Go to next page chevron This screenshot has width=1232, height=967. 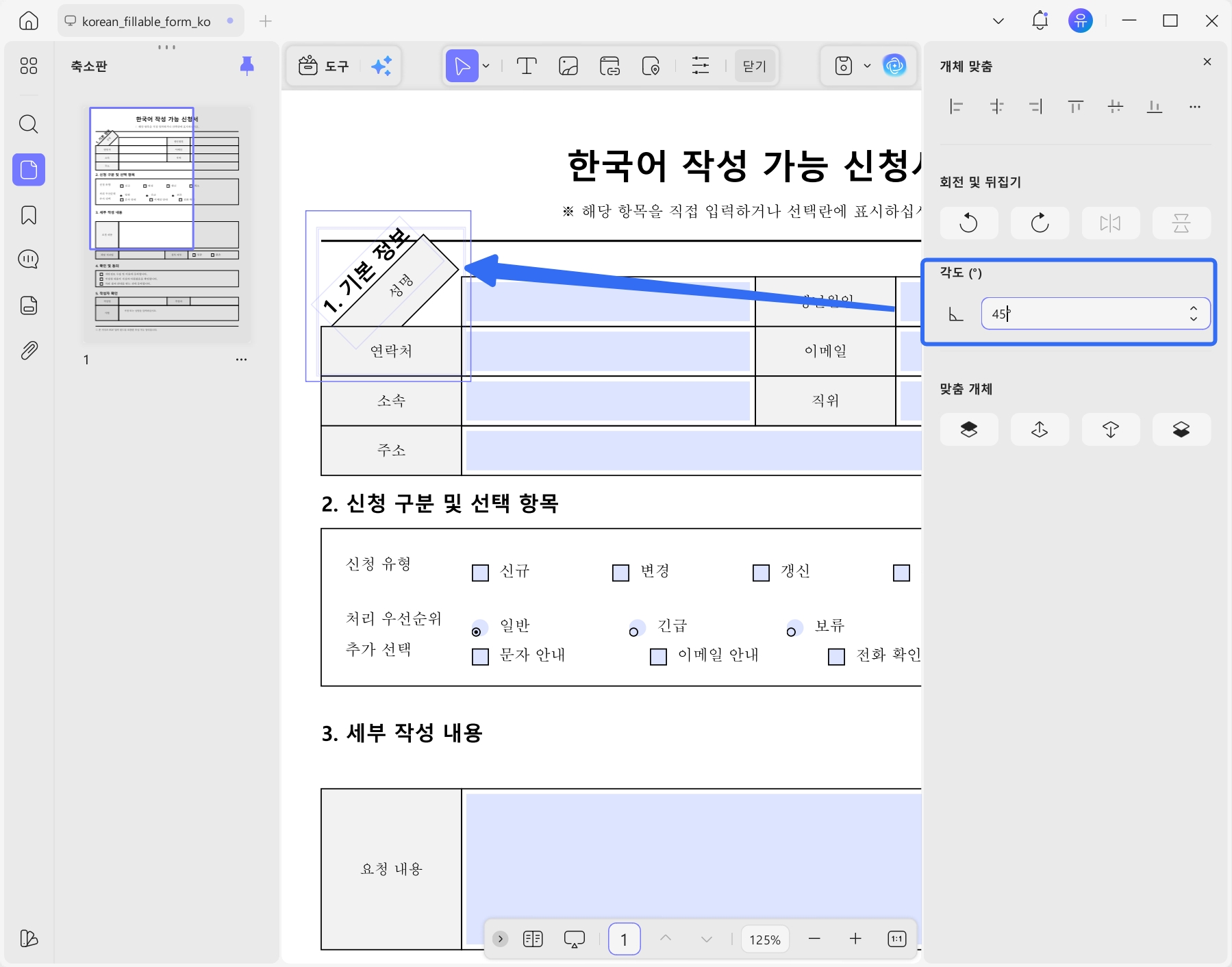point(707,939)
